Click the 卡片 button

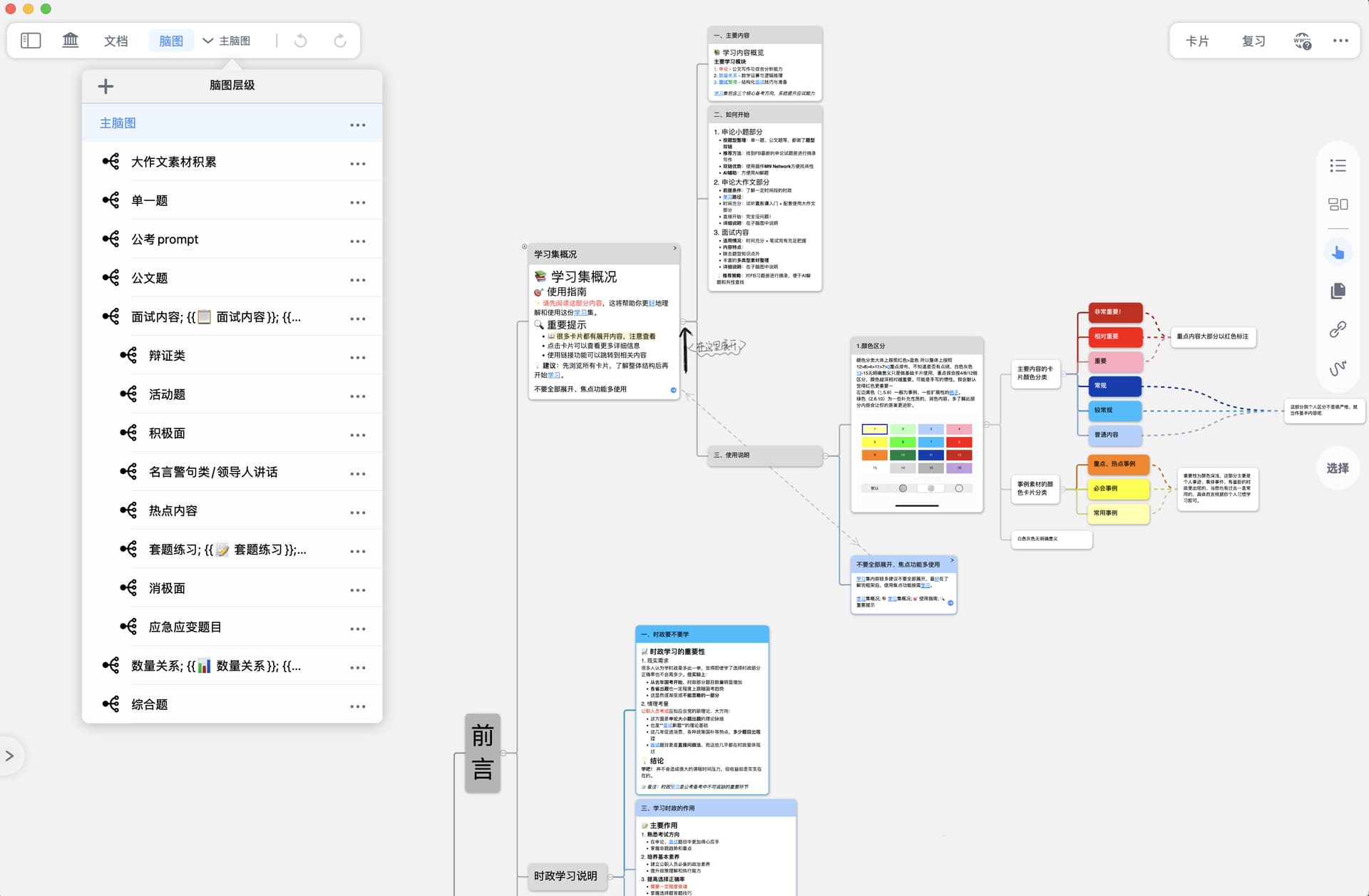click(1197, 41)
